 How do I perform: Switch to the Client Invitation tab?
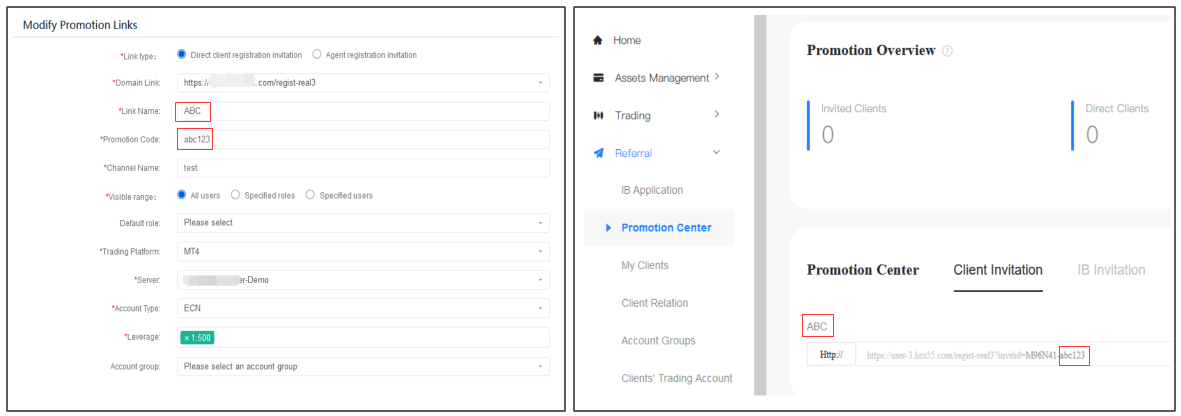tap(997, 270)
